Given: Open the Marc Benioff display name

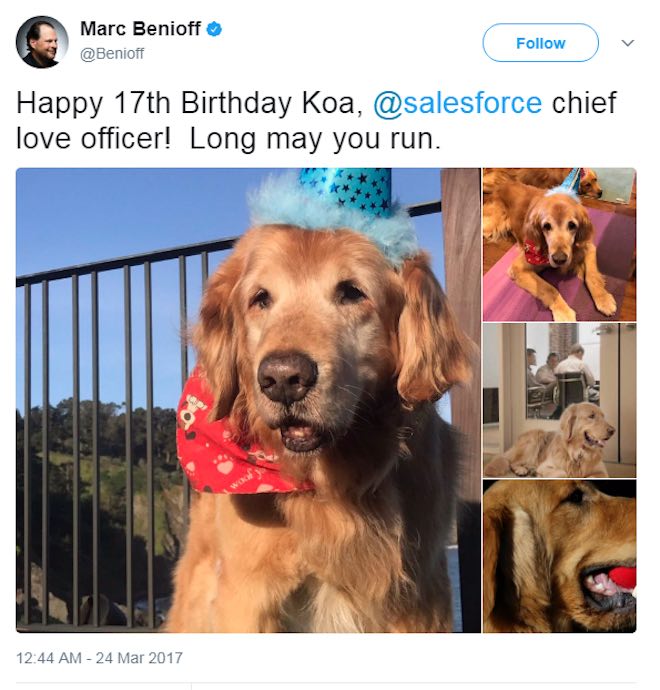Looking at the screenshot, I should [x=140, y=29].
